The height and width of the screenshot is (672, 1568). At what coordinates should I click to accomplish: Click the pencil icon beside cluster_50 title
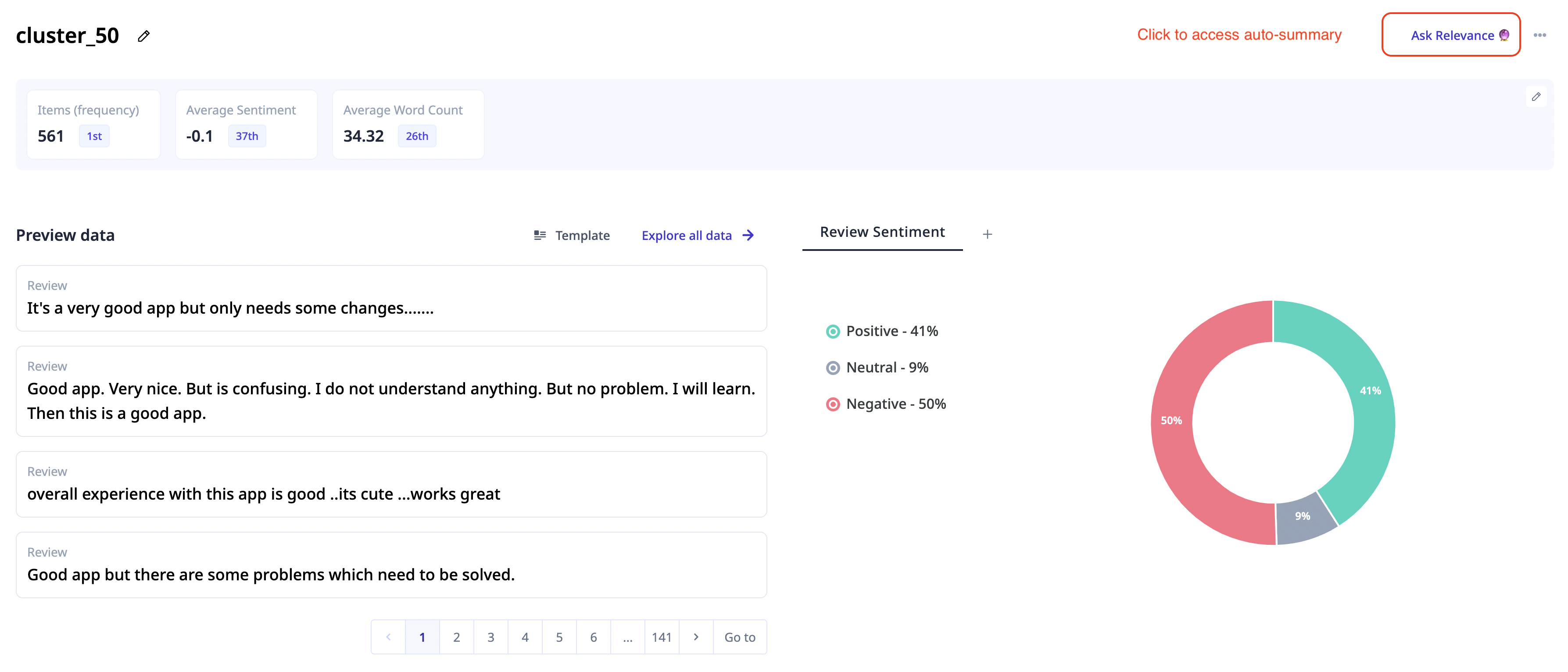pyautogui.click(x=143, y=36)
